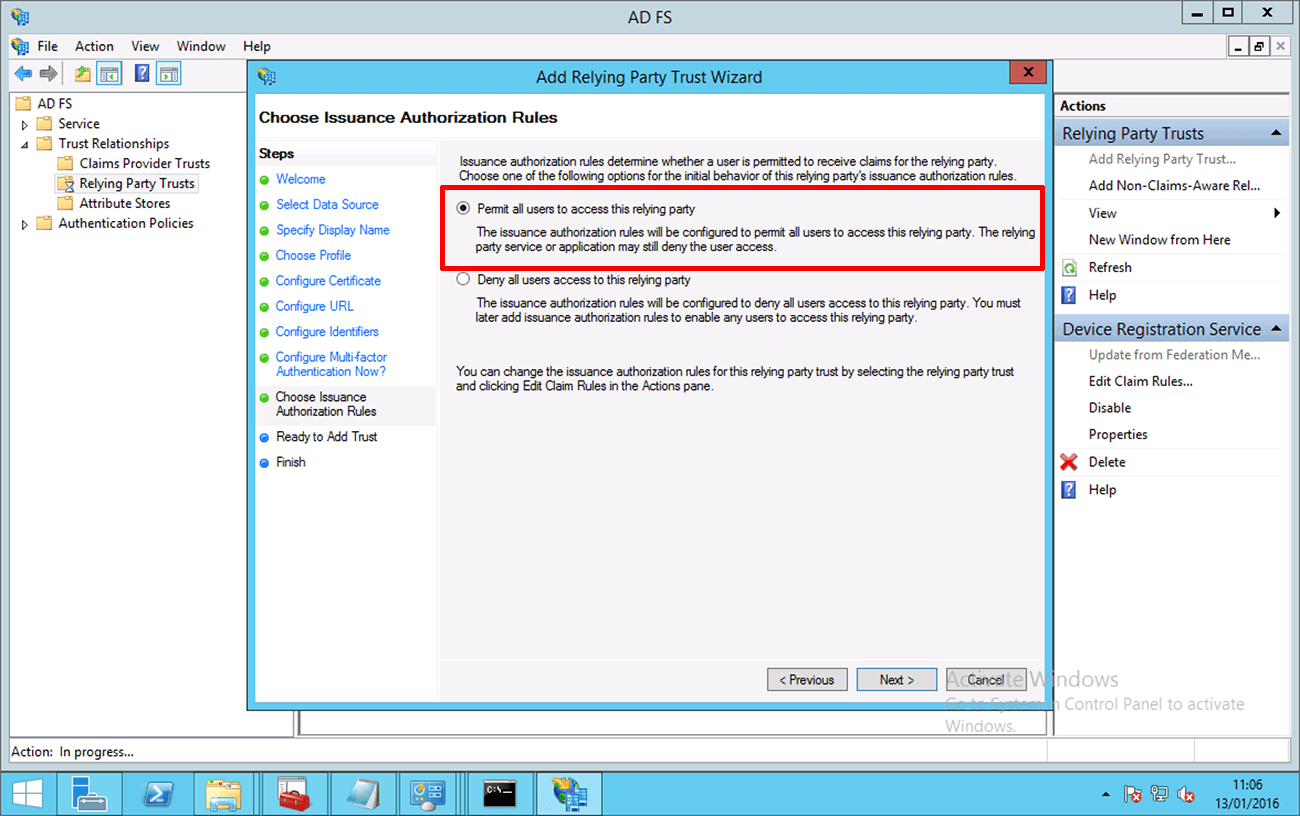The image size is (1300, 816).
Task: Click the grey Forward arrow in the toolbar
Action: coord(47,74)
